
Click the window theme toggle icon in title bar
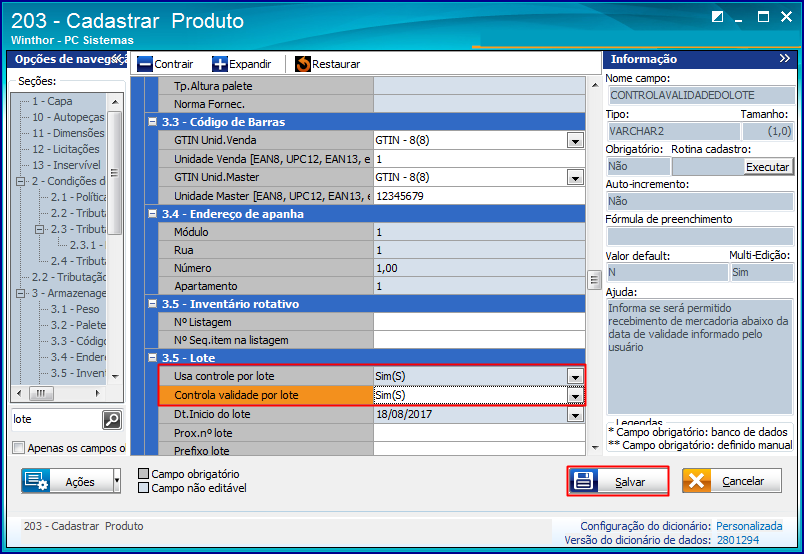click(717, 17)
